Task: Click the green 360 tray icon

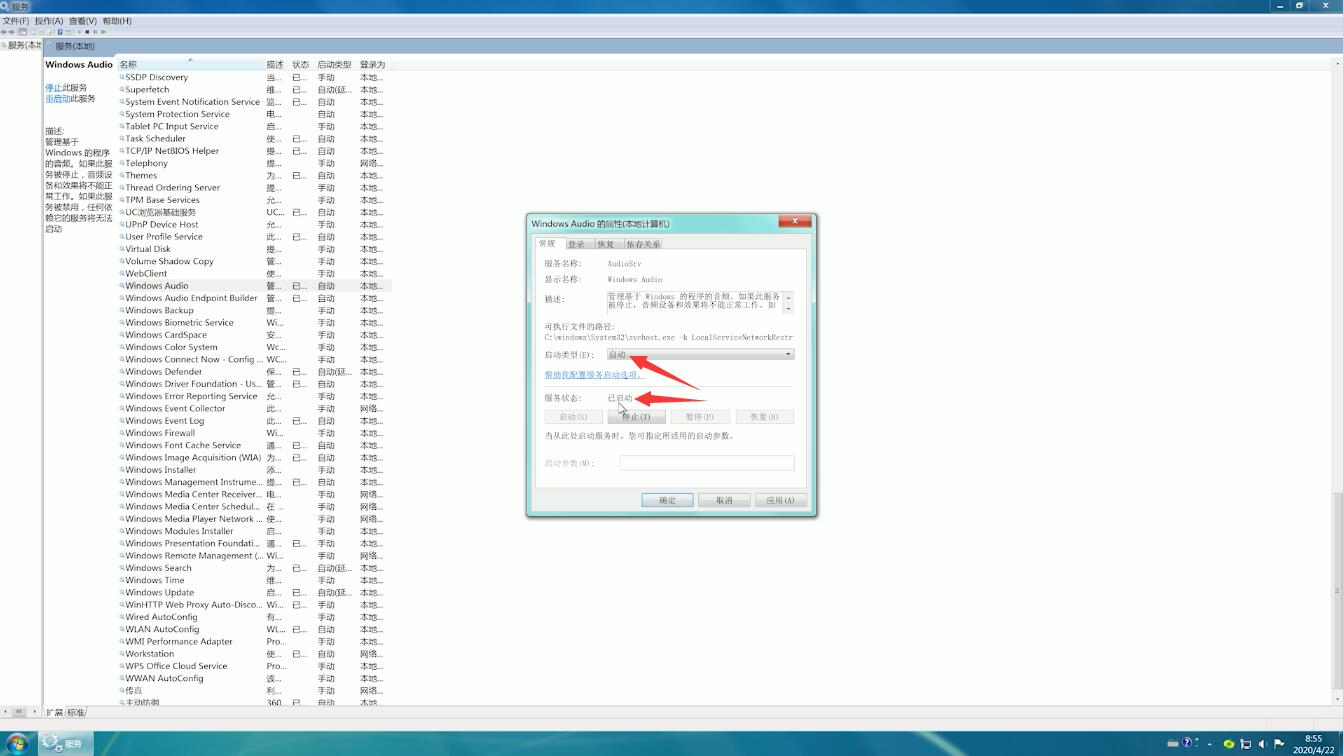Action: pyautogui.click(x=1229, y=744)
